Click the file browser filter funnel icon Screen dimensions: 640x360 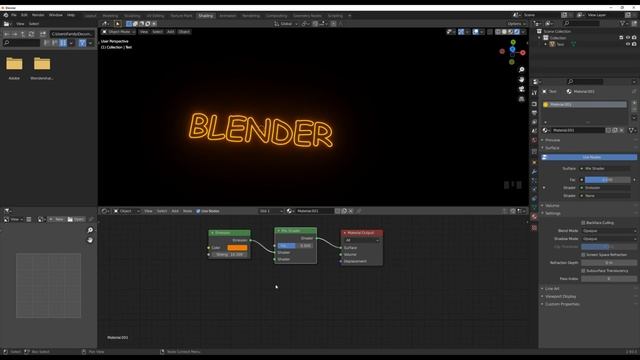82,43
